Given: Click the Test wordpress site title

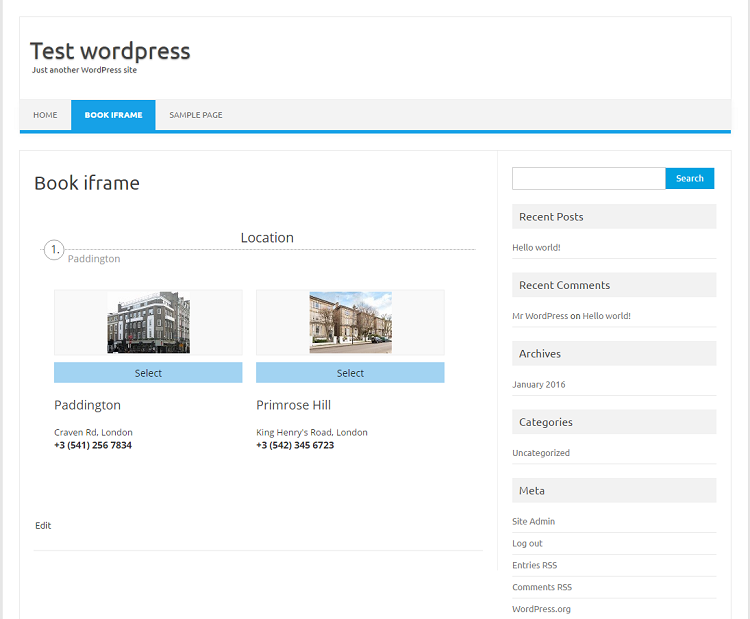Looking at the screenshot, I should [110, 51].
